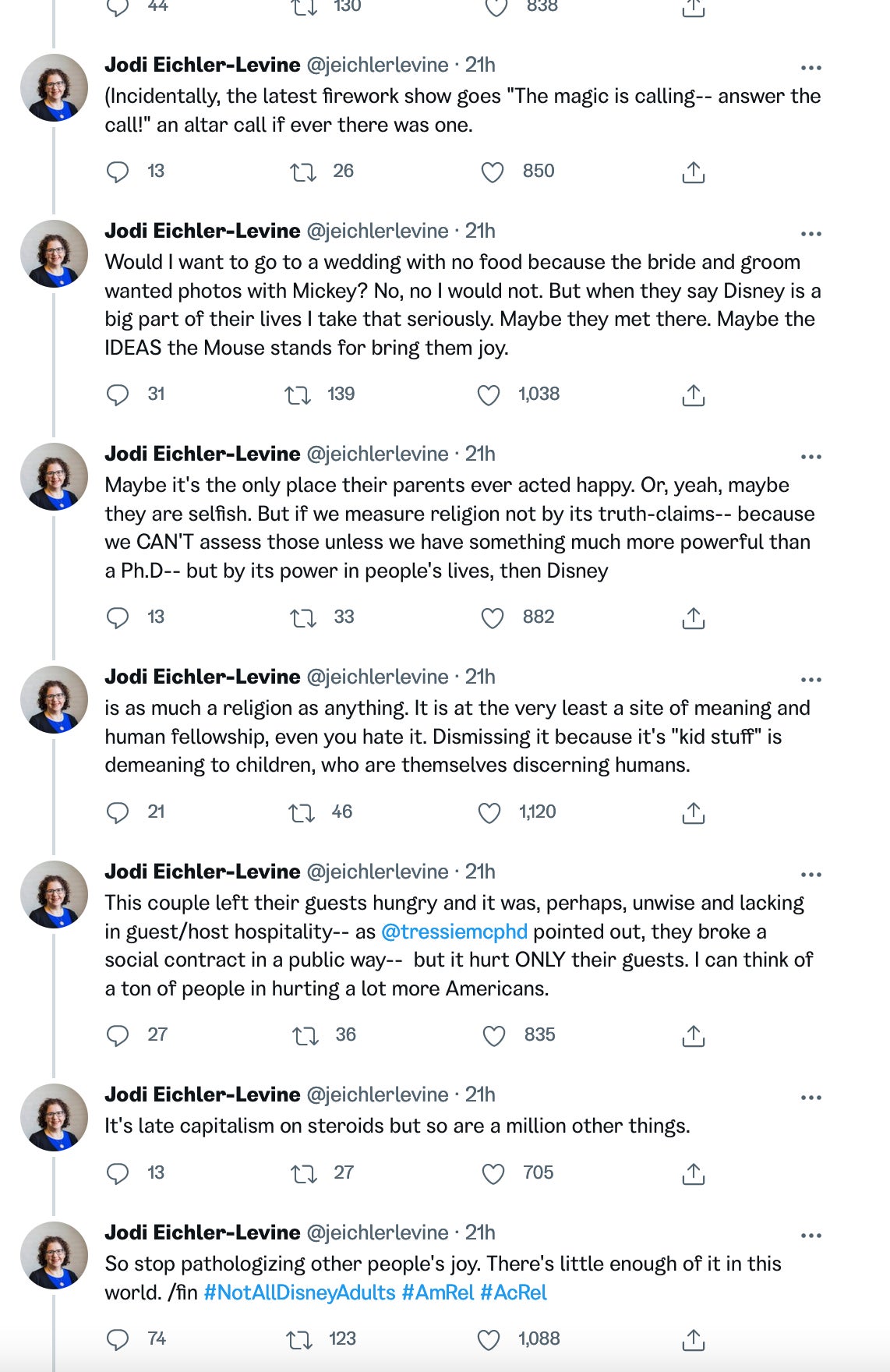
Task: Retweet the wedding with Mickey tweet
Action: pos(298,395)
